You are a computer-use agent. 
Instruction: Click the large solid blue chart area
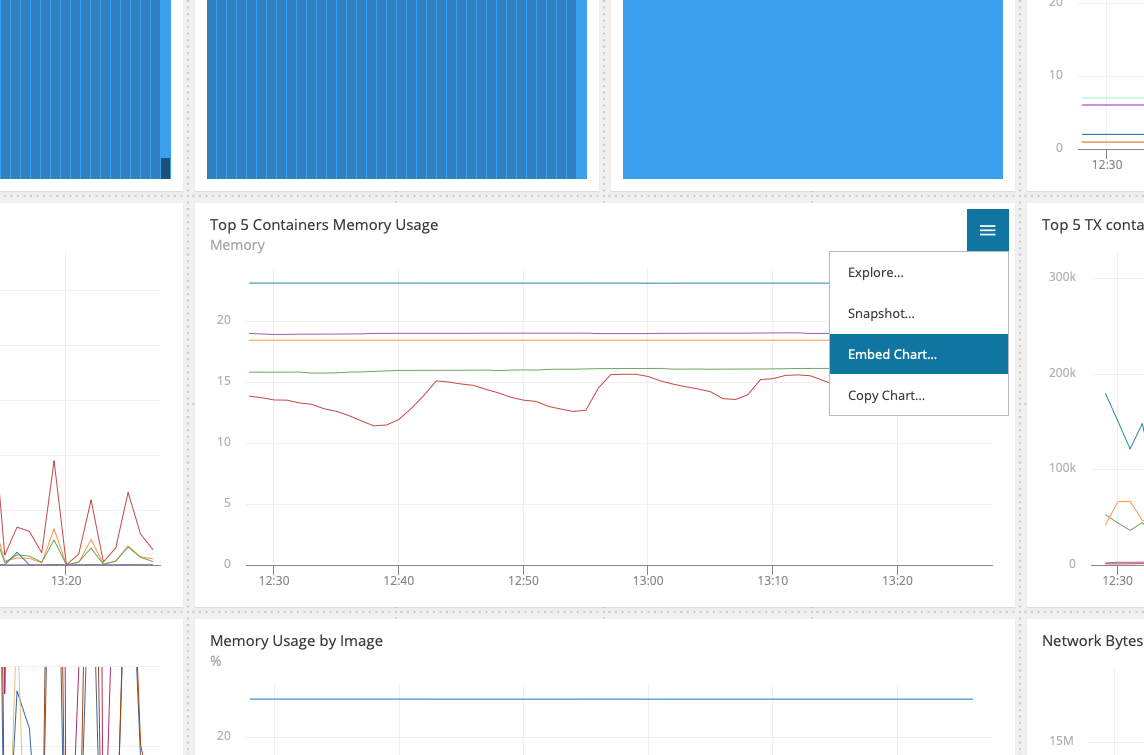(x=812, y=89)
